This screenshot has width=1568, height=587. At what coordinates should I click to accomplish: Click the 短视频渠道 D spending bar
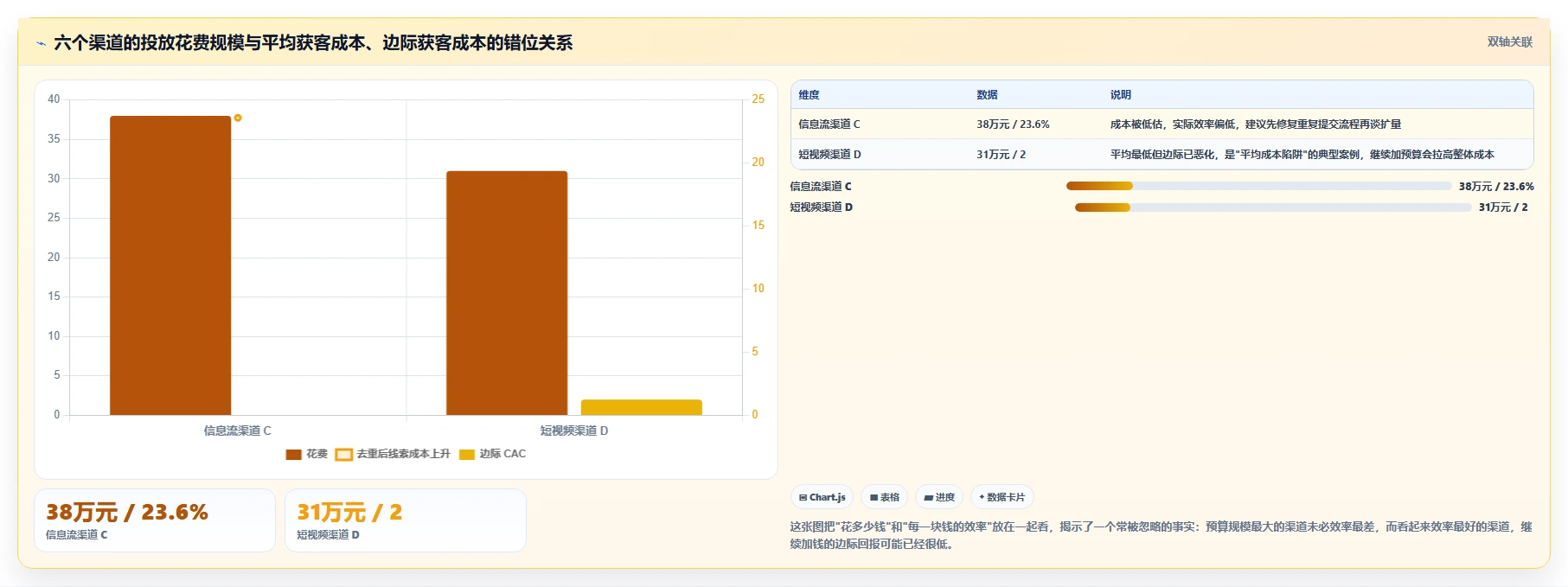(507, 293)
